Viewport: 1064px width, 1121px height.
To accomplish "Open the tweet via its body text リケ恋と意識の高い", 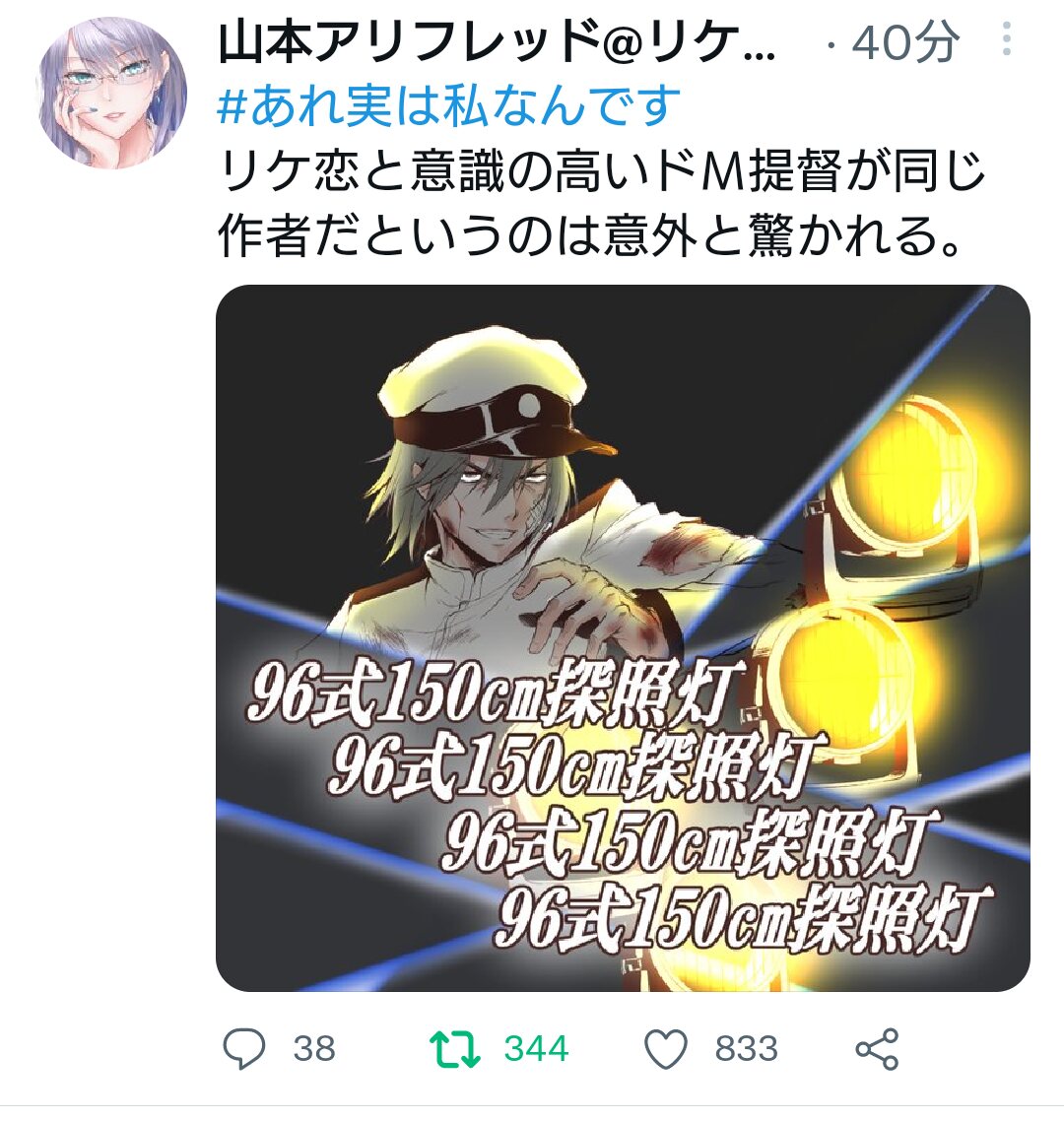I will pos(601,171).
